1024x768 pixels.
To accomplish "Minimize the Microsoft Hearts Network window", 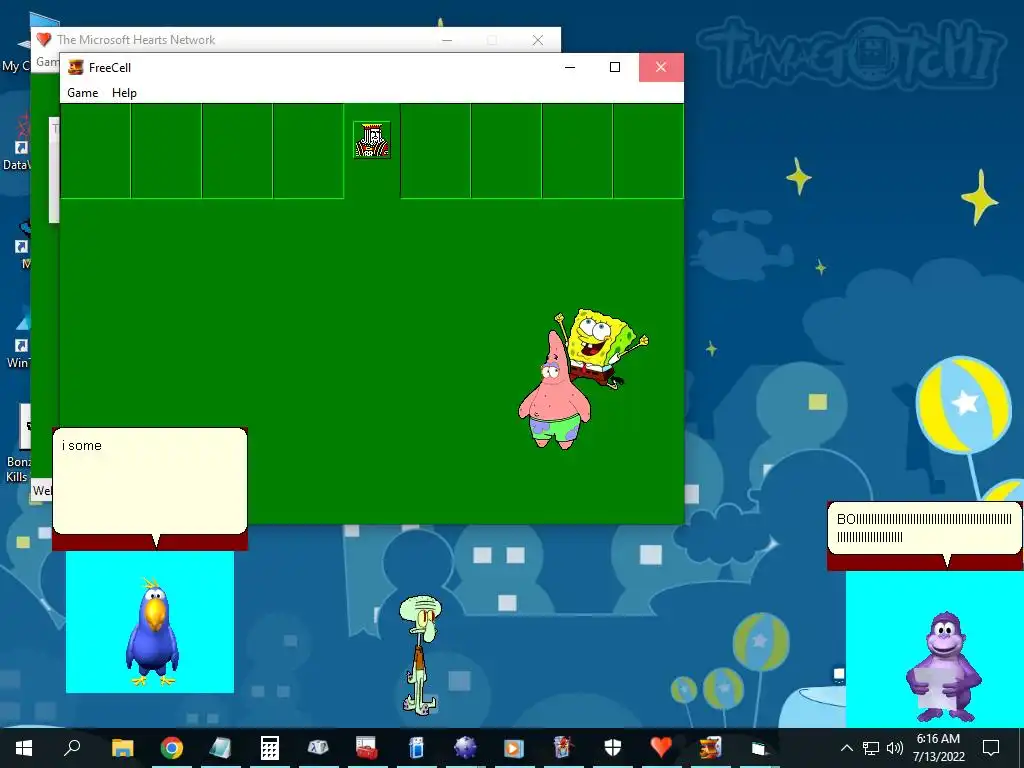I will [x=447, y=40].
